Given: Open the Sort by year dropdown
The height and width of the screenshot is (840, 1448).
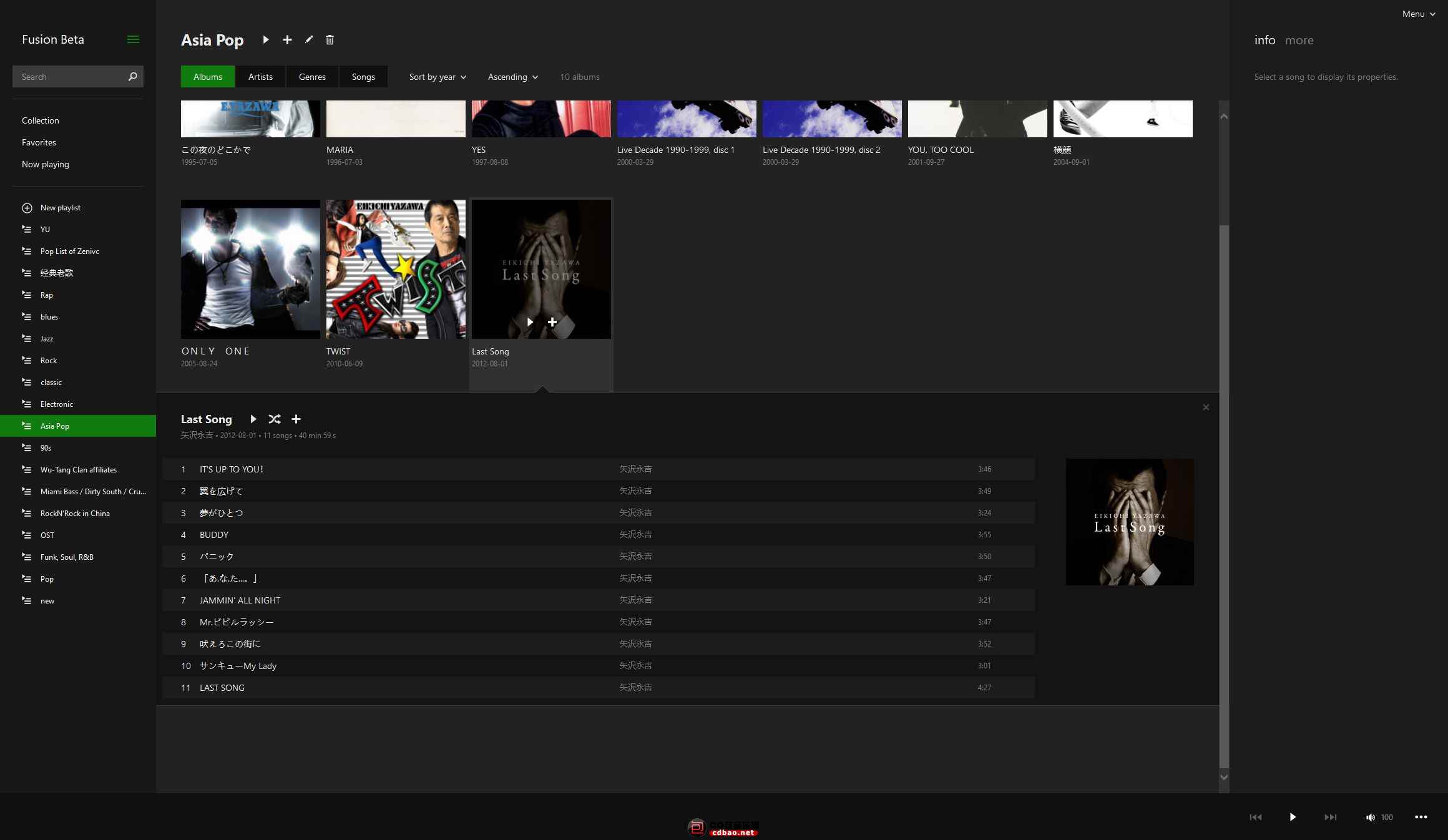Looking at the screenshot, I should (438, 77).
